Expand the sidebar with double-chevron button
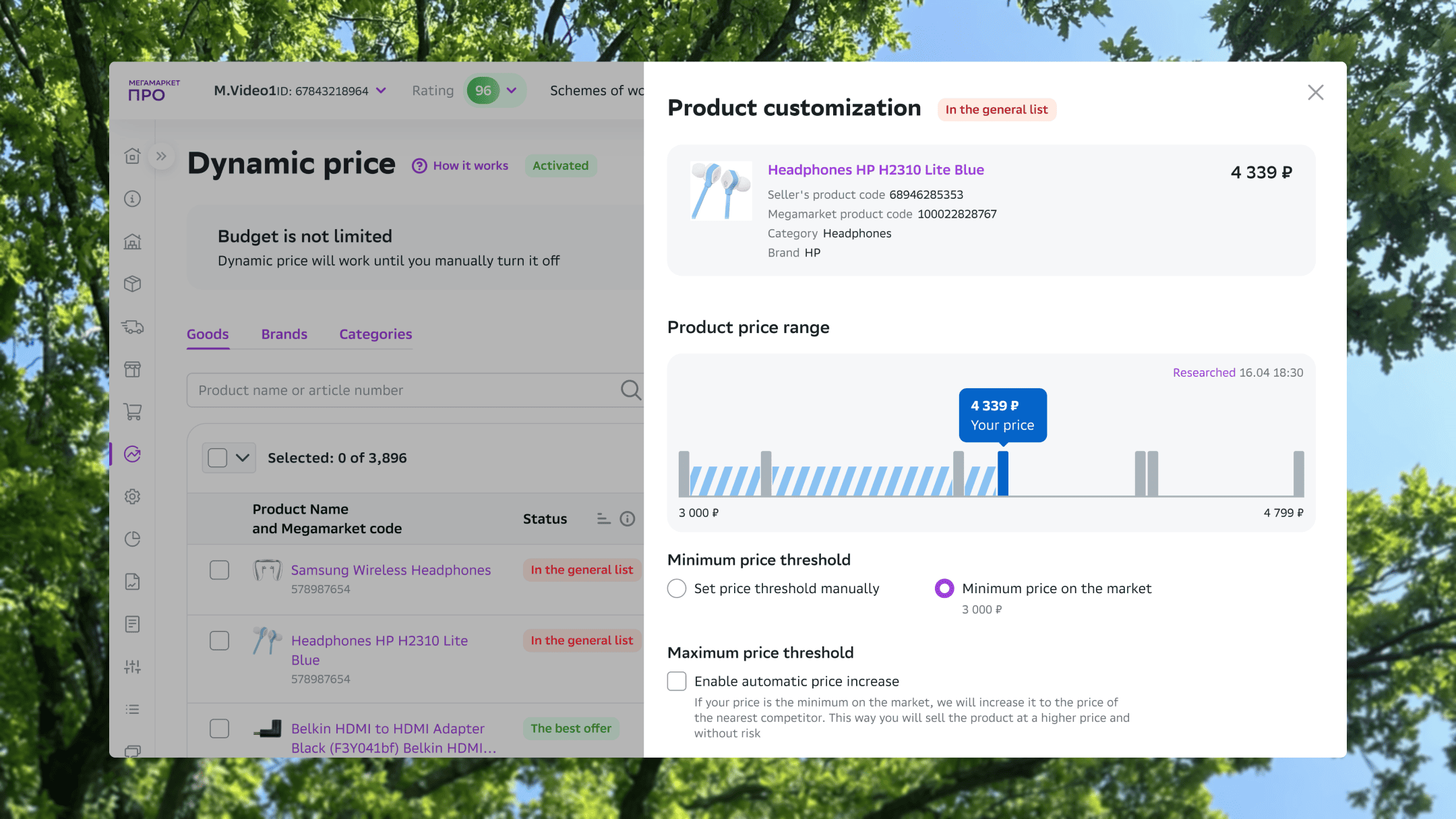 [161, 156]
